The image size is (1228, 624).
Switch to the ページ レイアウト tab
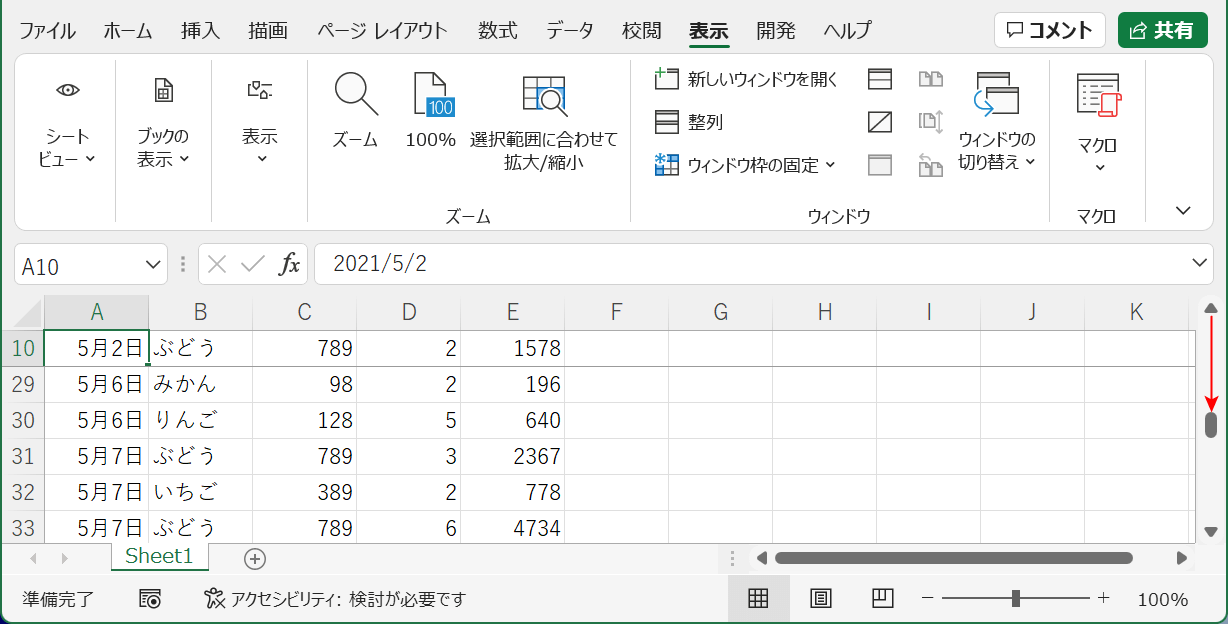click(382, 30)
